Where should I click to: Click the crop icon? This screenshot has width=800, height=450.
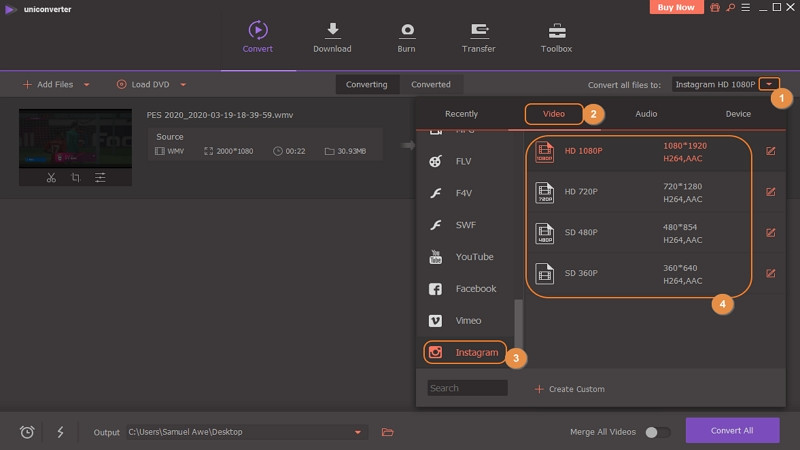(76, 178)
